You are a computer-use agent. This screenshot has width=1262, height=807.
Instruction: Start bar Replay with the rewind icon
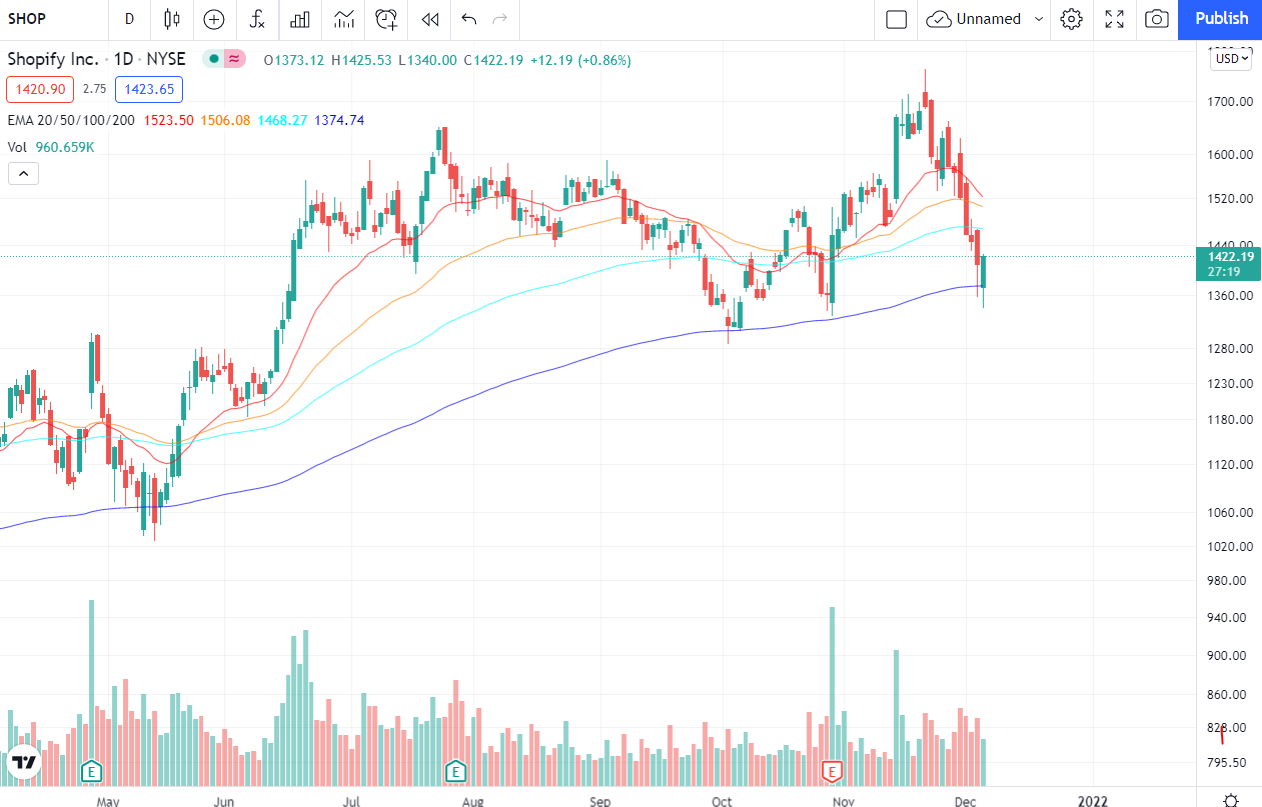click(430, 19)
